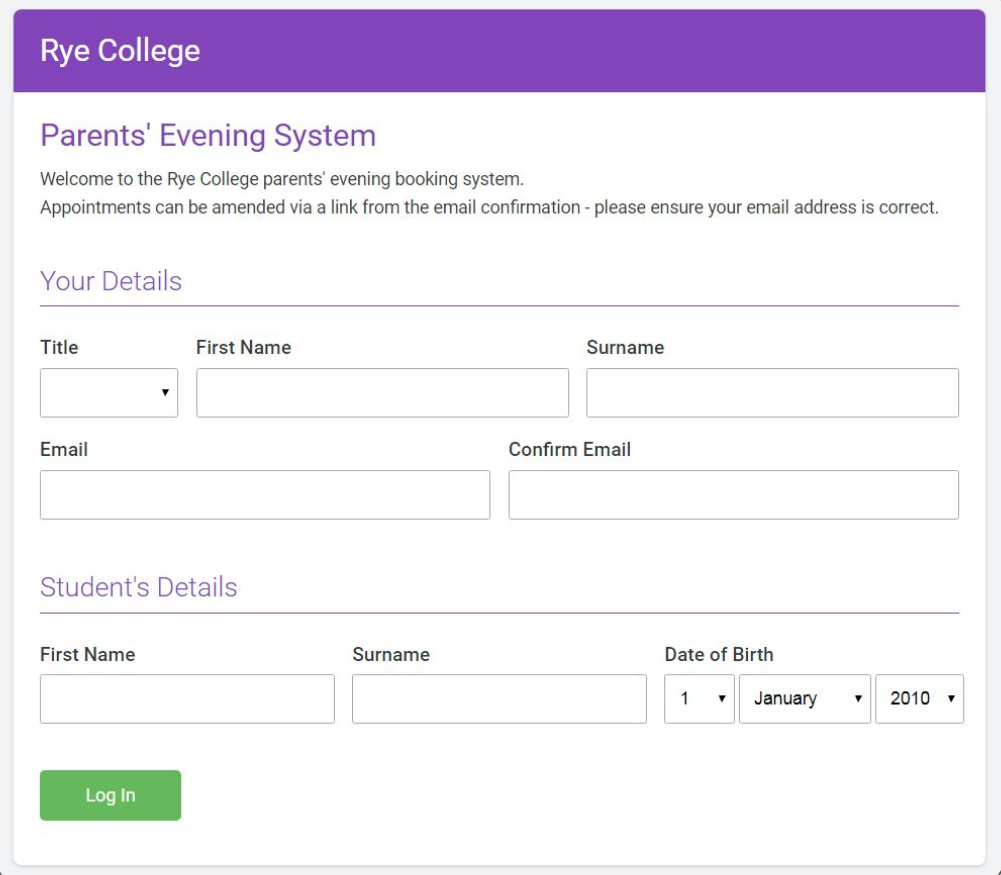This screenshot has width=1001, height=875.
Task: Click the Confirm Email label
Action: pyautogui.click(x=569, y=450)
